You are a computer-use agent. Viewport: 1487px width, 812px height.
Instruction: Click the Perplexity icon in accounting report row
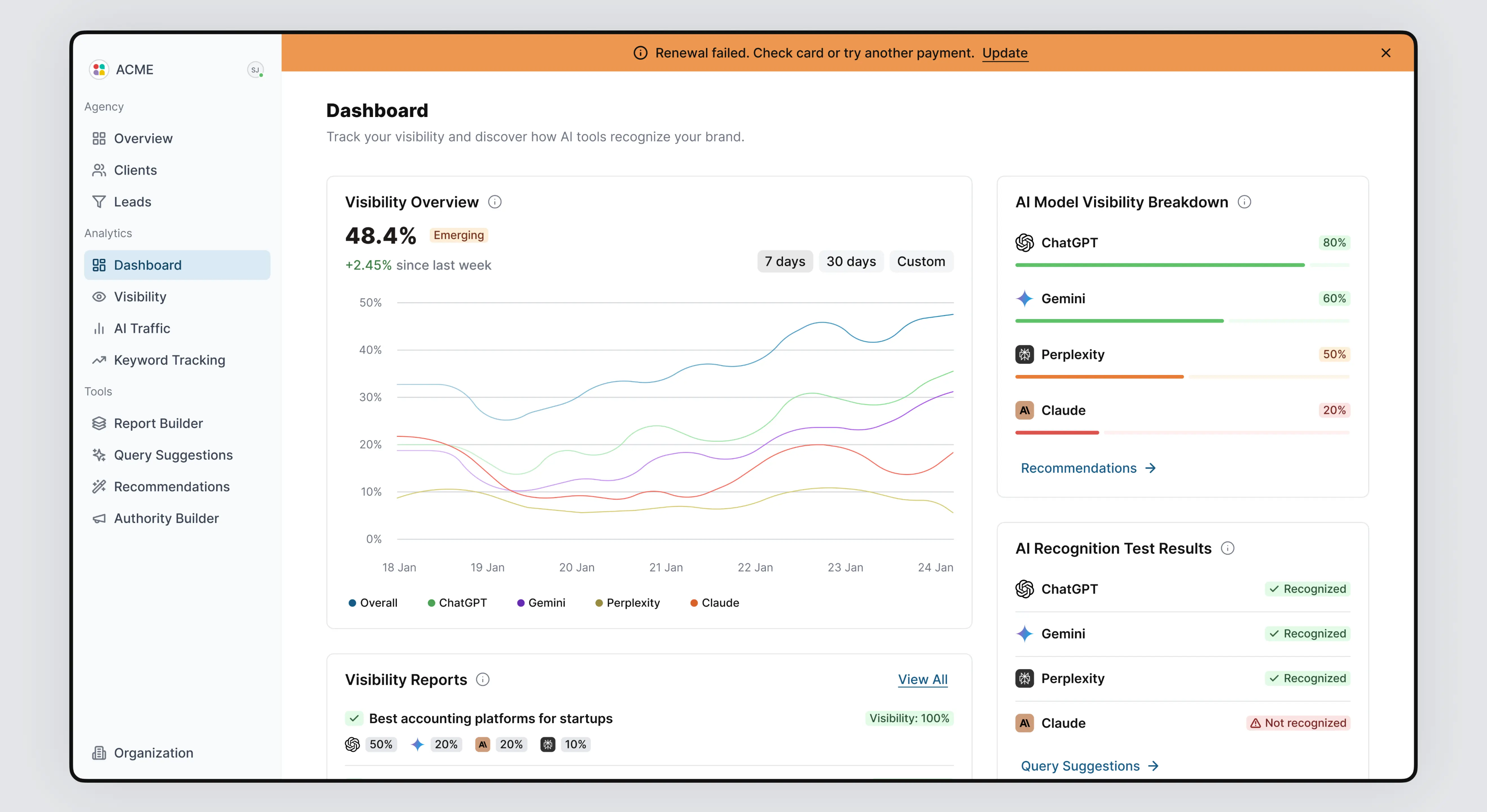click(547, 745)
